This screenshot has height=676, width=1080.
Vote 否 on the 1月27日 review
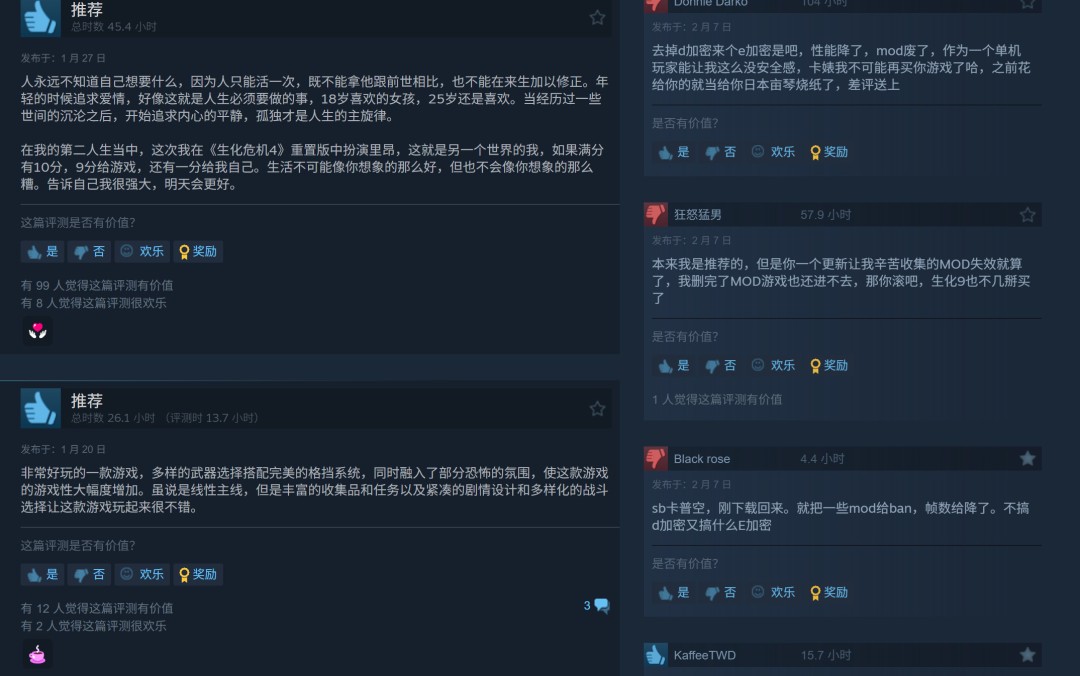pyautogui.click(x=90, y=252)
